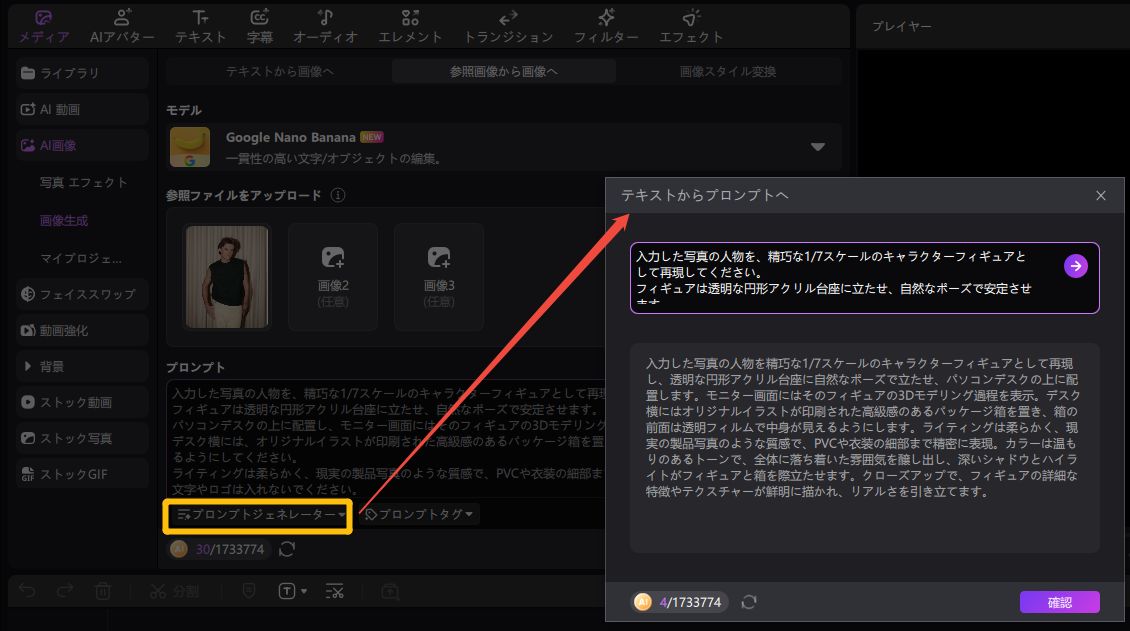Click the prompt input field in dialog
The height and width of the screenshot is (631, 1130).
point(845,277)
